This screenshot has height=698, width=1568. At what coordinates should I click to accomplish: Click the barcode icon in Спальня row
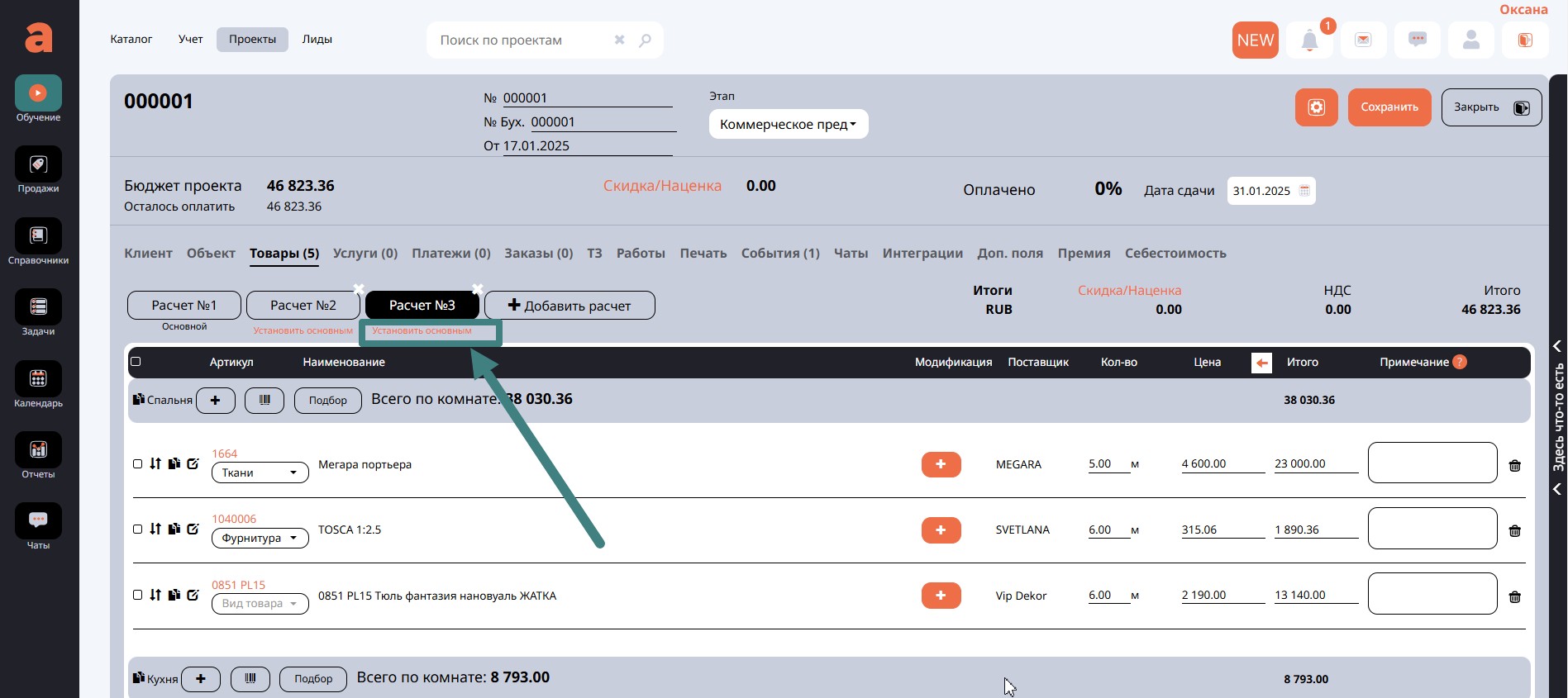(265, 400)
